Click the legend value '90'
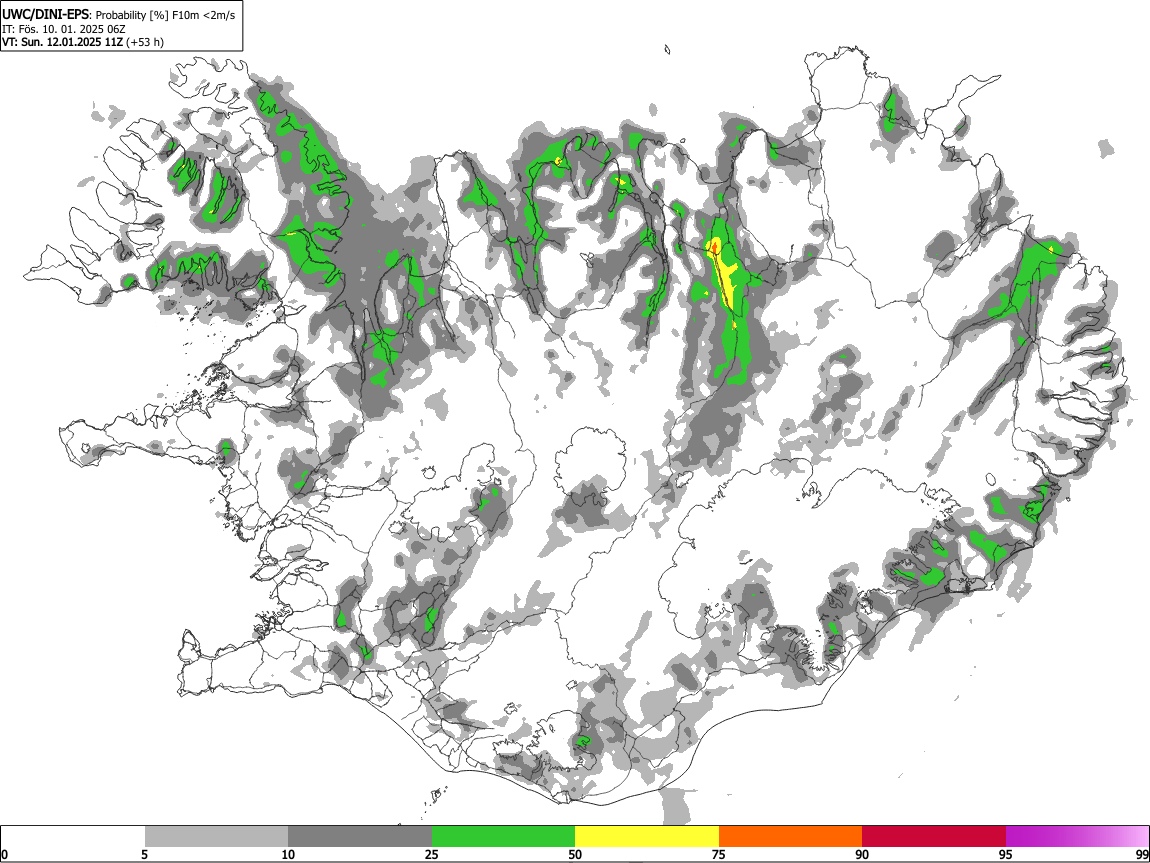 tap(862, 854)
